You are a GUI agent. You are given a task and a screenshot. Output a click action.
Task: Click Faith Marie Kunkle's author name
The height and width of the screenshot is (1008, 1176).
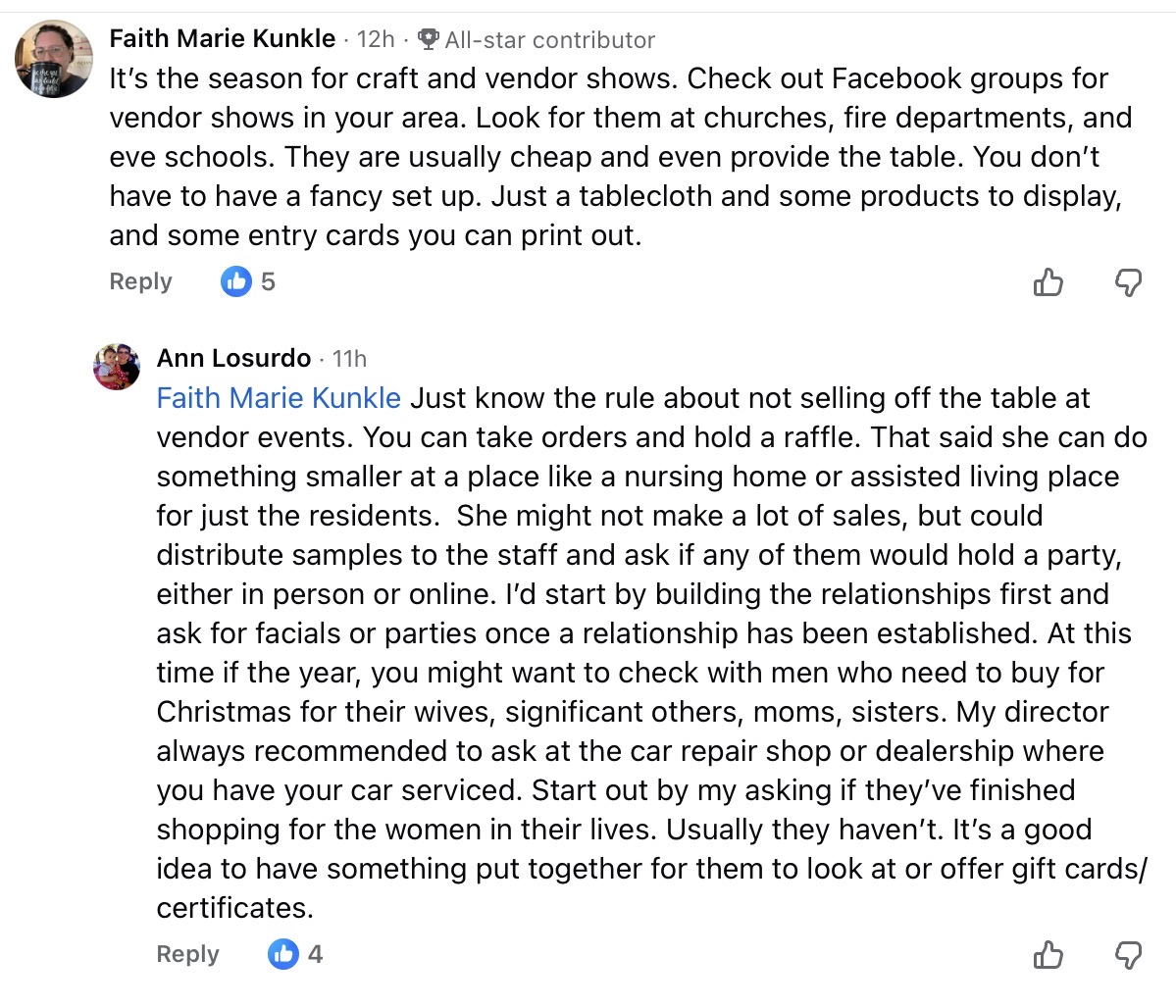point(223,39)
